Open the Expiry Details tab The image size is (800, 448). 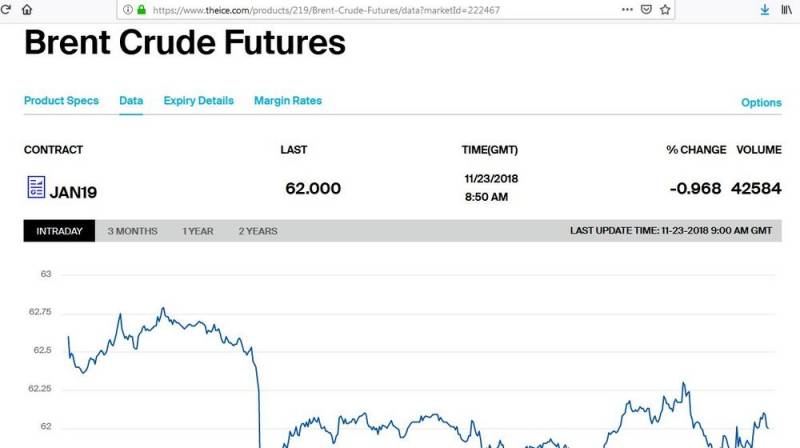point(198,101)
